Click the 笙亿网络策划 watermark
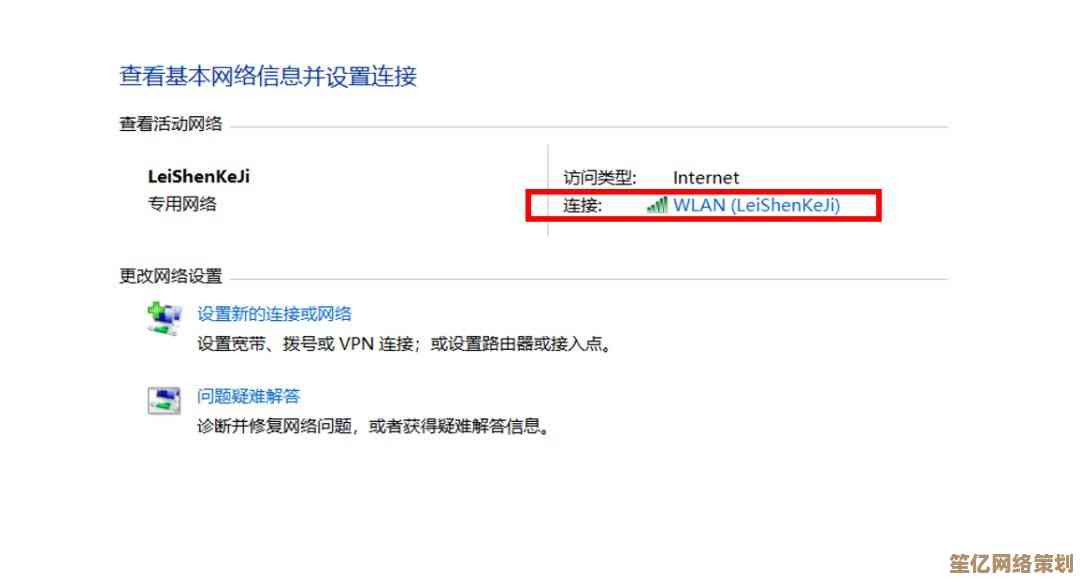Screen dimensions: 1080x582 (1012, 563)
